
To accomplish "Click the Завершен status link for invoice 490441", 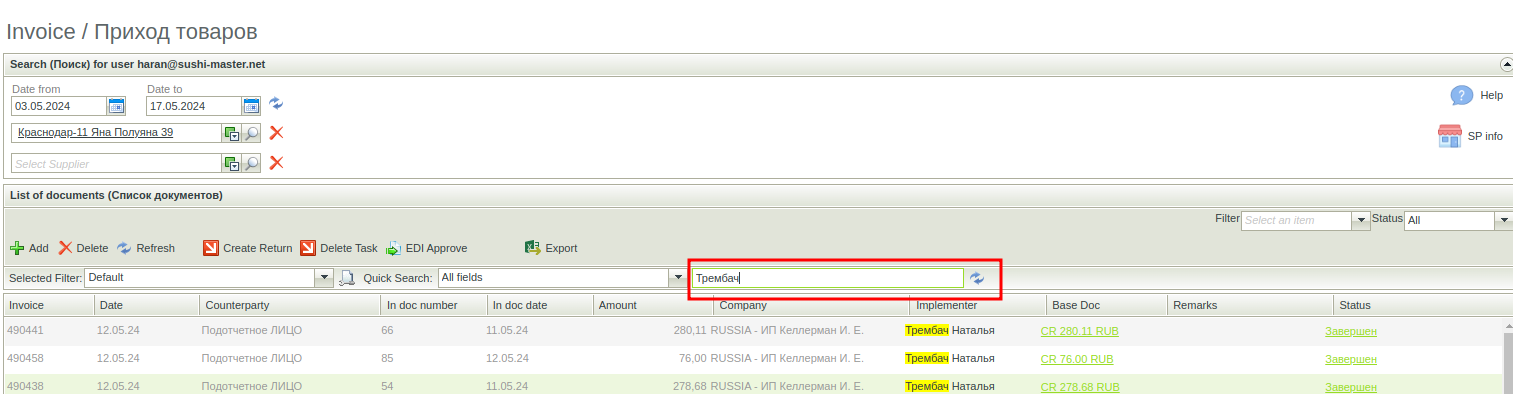I will tap(1351, 331).
